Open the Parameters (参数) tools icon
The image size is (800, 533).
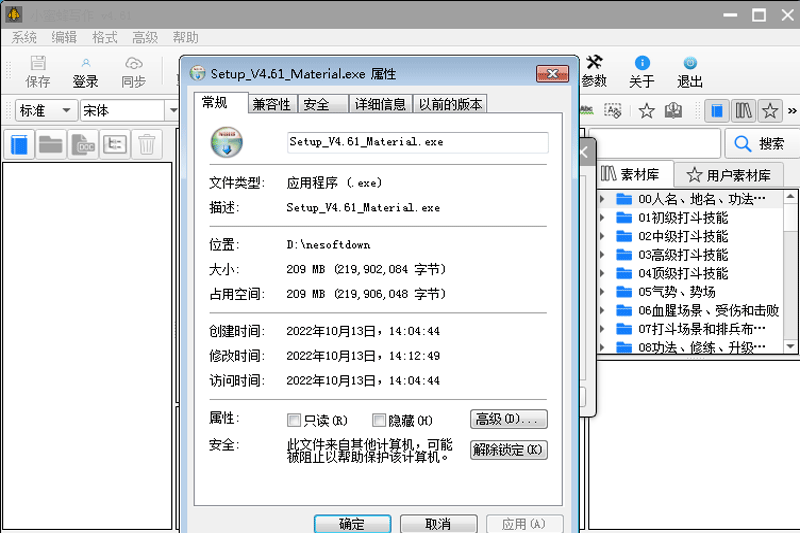pyautogui.click(x=594, y=71)
